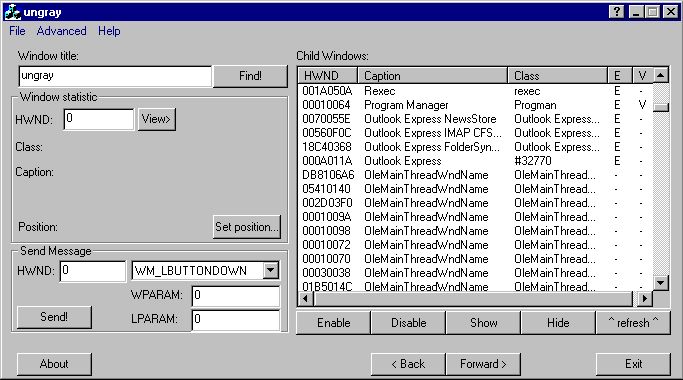Click the list's scroll down arrow
The height and width of the screenshot is (380, 683).
661,283
